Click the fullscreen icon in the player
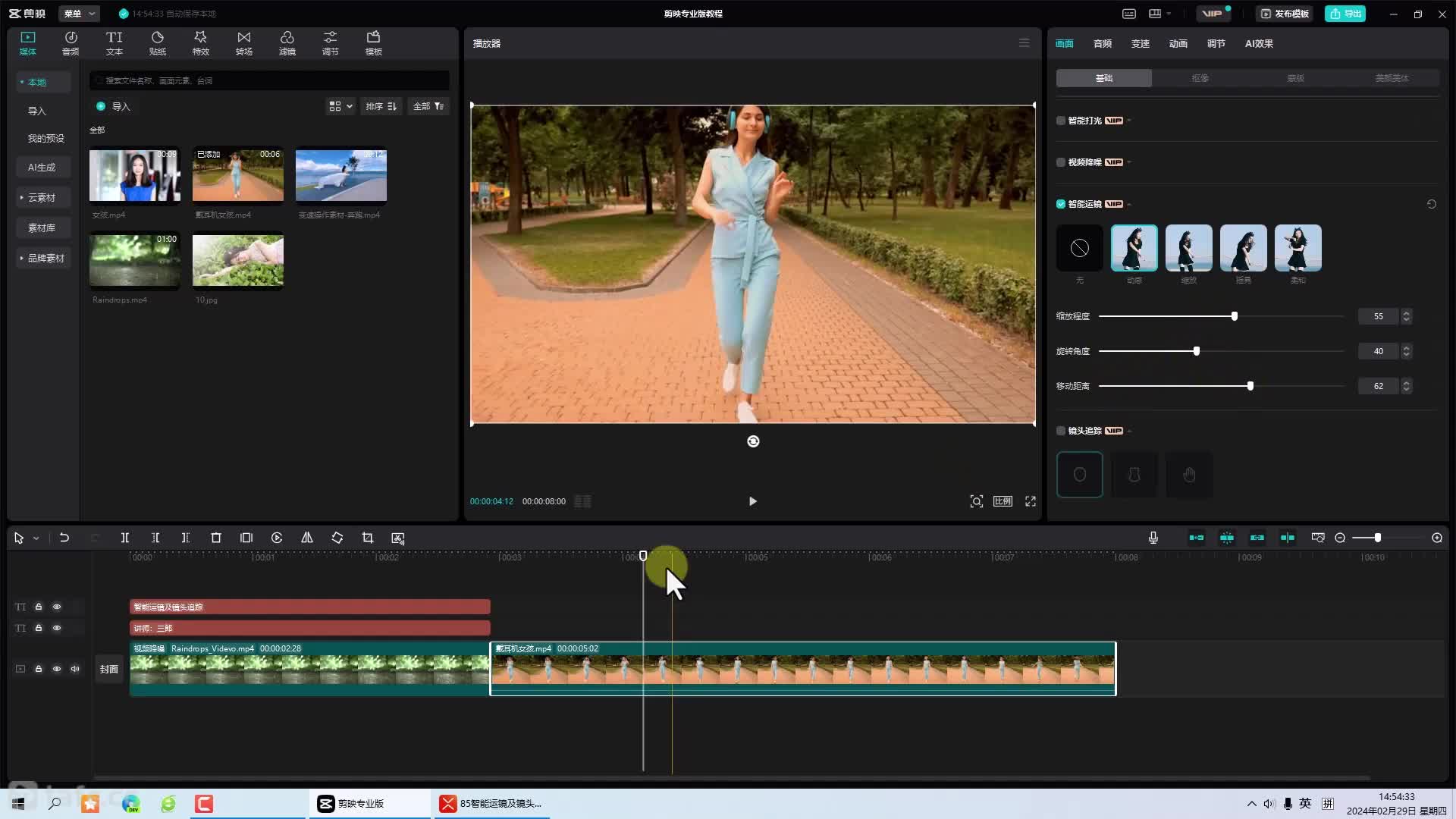The height and width of the screenshot is (819, 1456). 1031,501
